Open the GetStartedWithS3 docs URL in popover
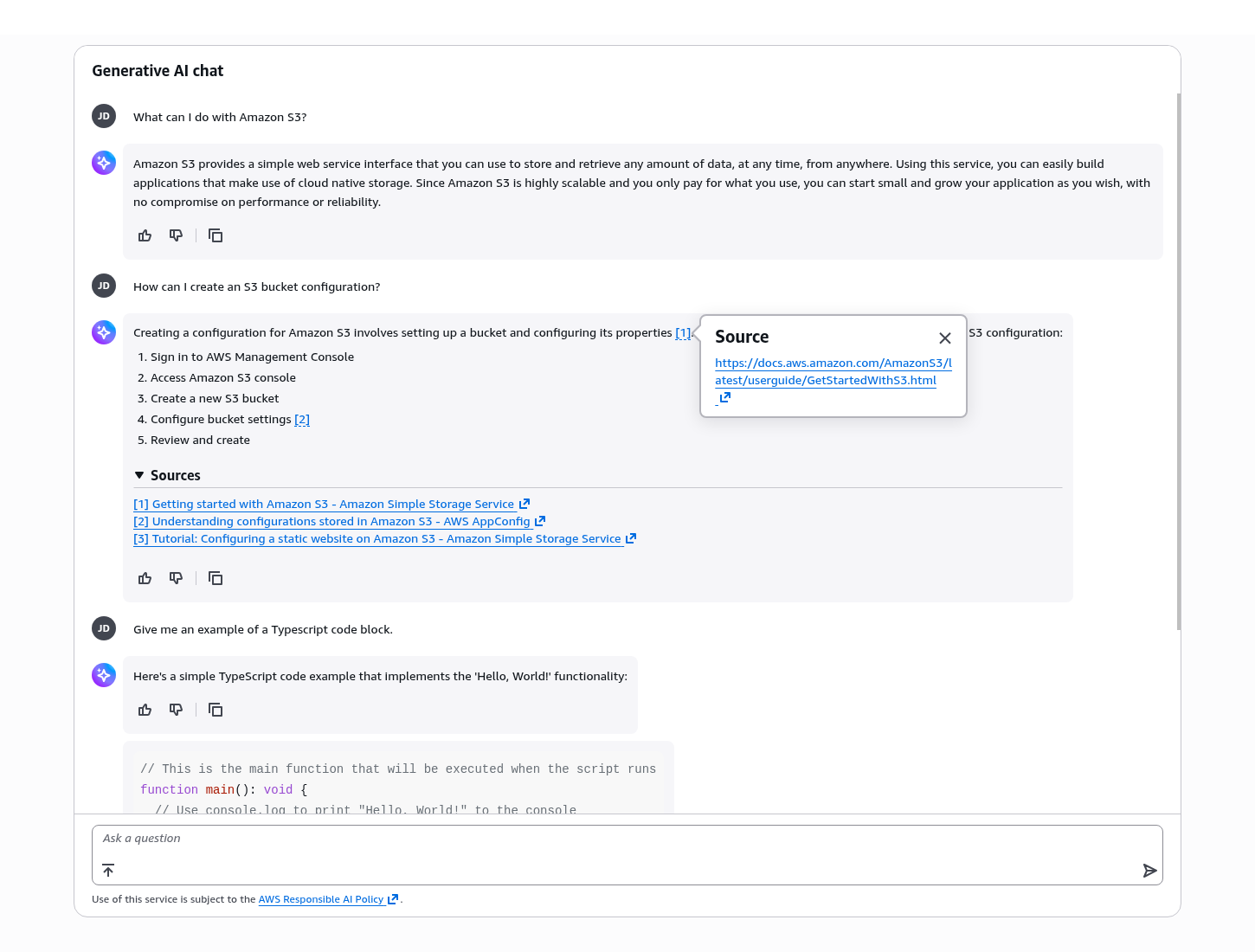The width and height of the screenshot is (1255, 952). click(833, 372)
